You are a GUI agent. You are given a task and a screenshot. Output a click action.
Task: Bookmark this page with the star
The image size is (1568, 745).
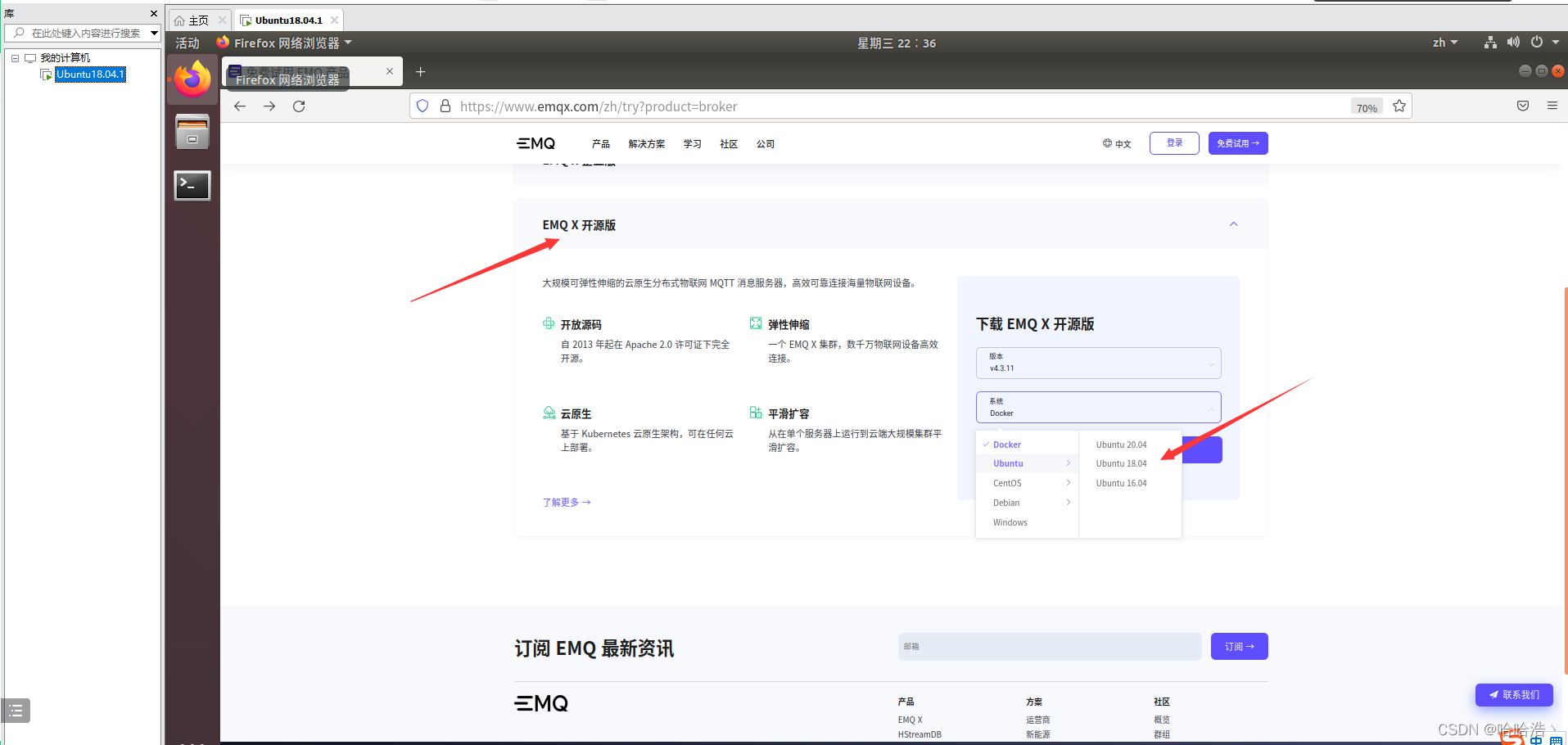pos(1399,106)
